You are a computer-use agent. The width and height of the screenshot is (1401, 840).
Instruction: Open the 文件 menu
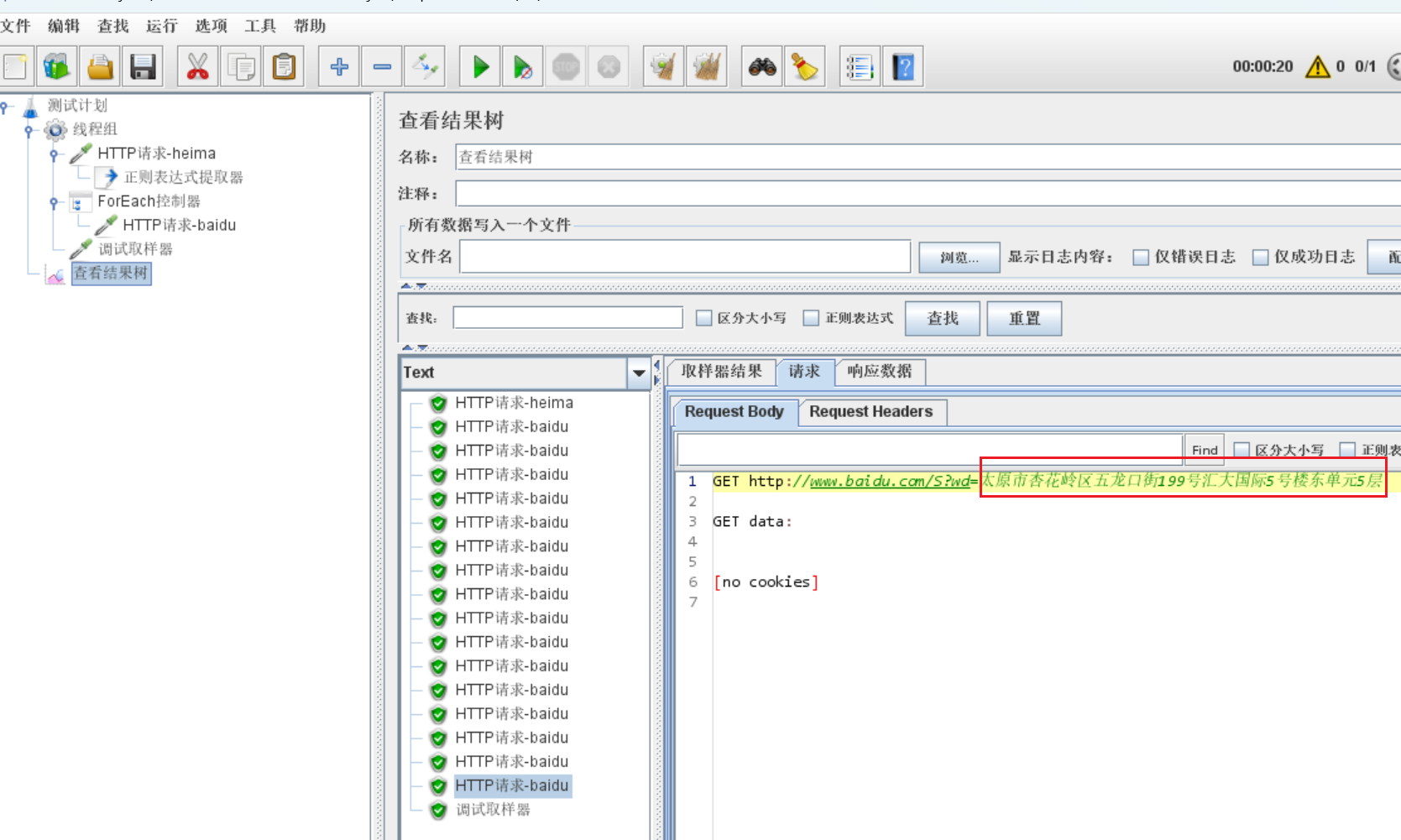pos(15,26)
